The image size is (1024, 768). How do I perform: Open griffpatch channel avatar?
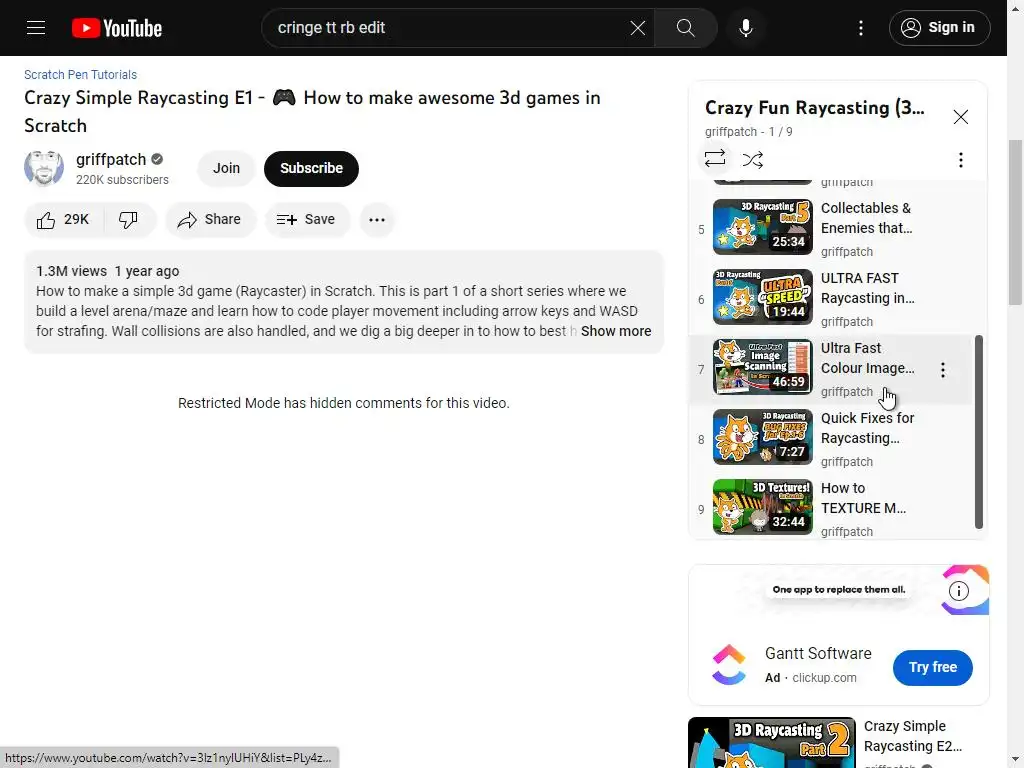[44, 168]
